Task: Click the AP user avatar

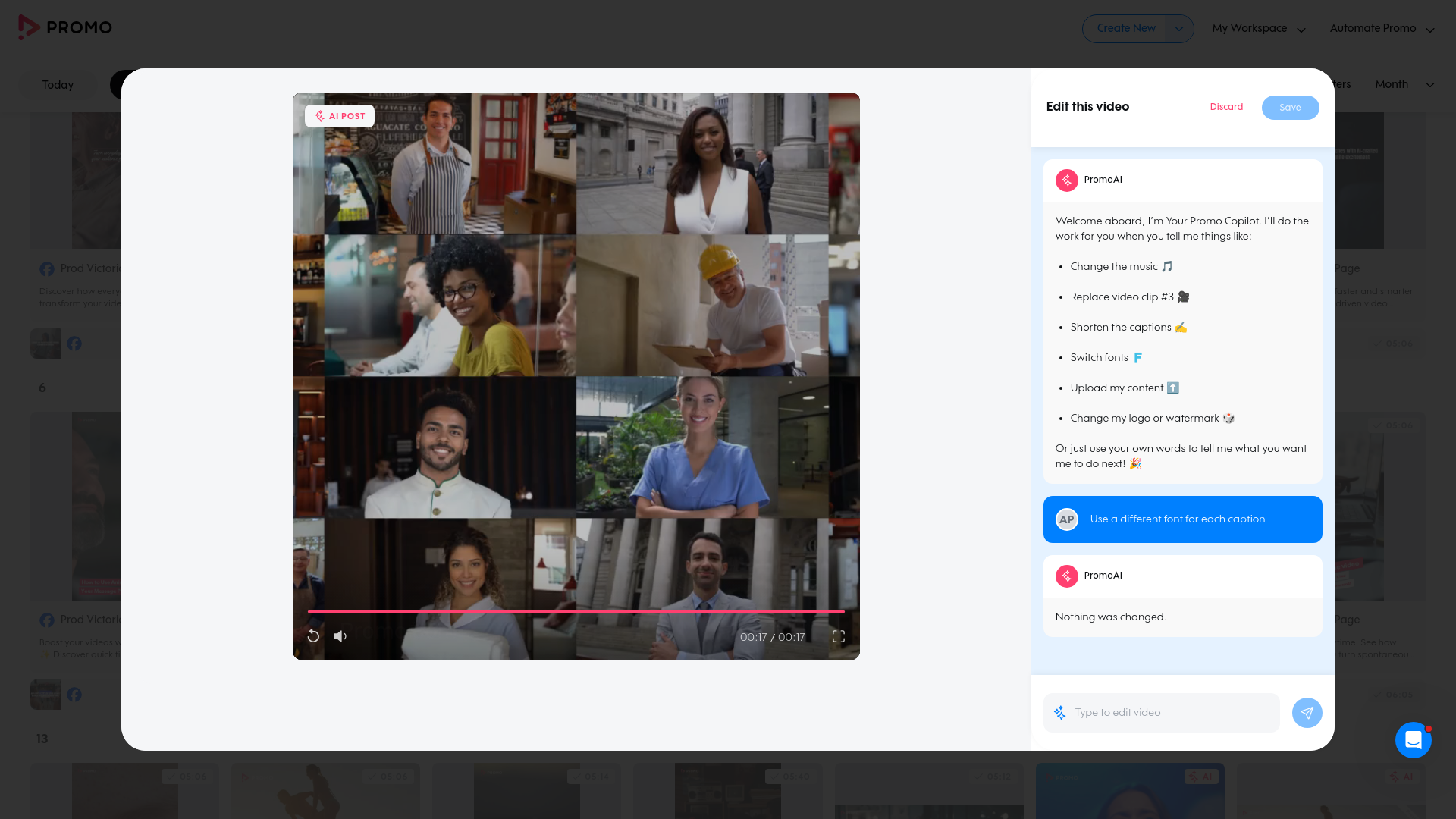Action: (1067, 519)
